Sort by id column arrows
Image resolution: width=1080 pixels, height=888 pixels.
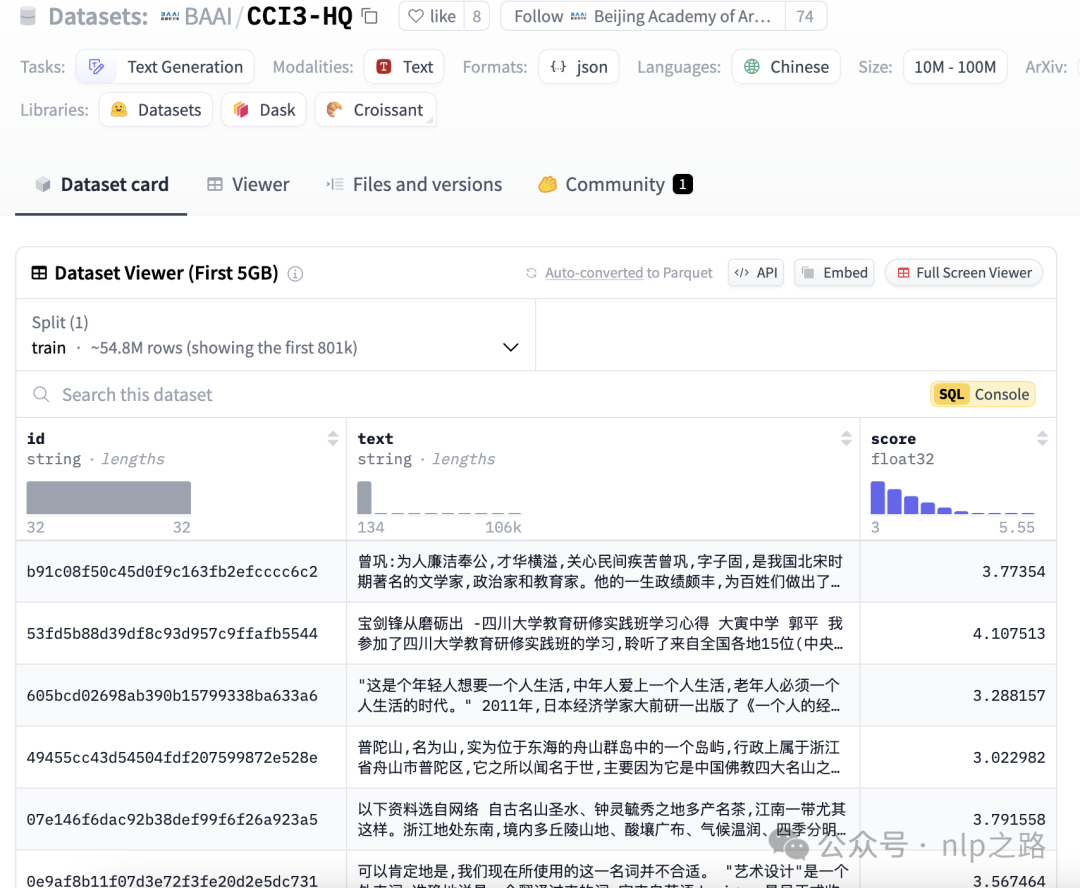pyautogui.click(x=333, y=438)
